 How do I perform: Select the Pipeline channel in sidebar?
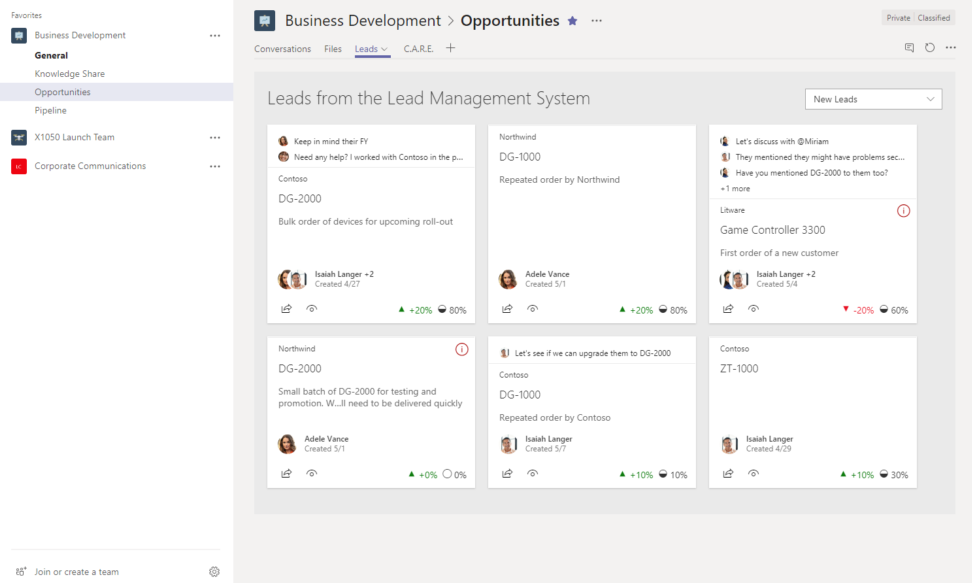pyautogui.click(x=51, y=110)
